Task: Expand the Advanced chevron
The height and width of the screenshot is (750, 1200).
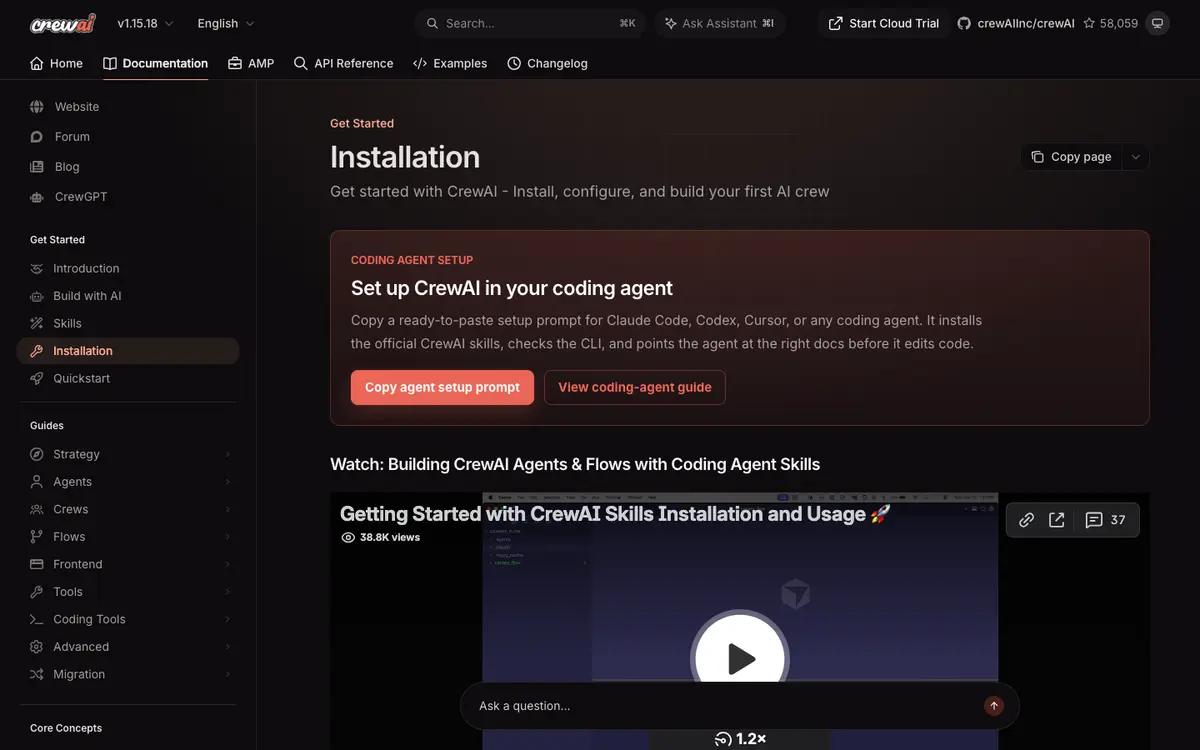Action: point(228,647)
